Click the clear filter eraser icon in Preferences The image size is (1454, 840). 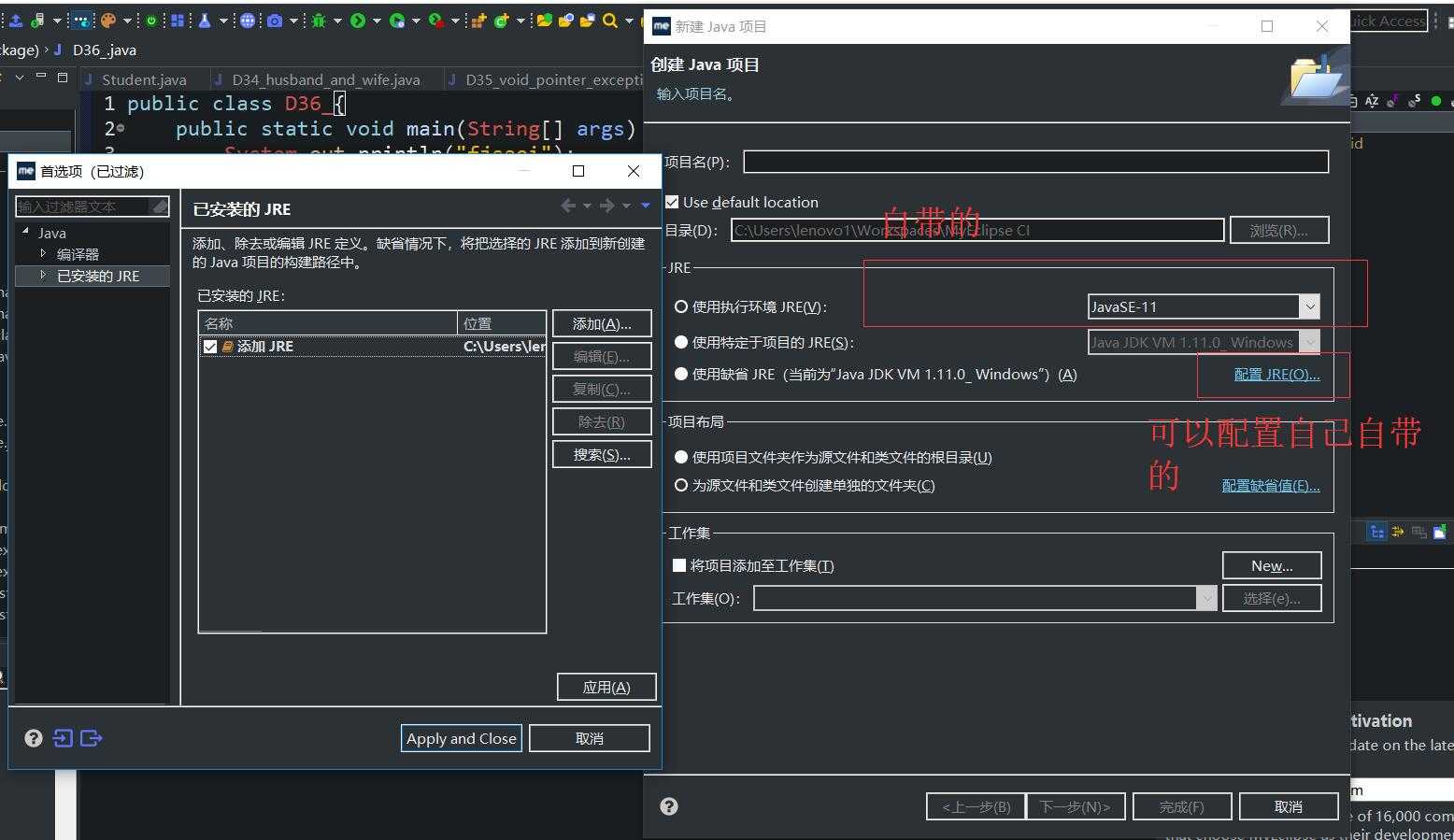[x=160, y=206]
